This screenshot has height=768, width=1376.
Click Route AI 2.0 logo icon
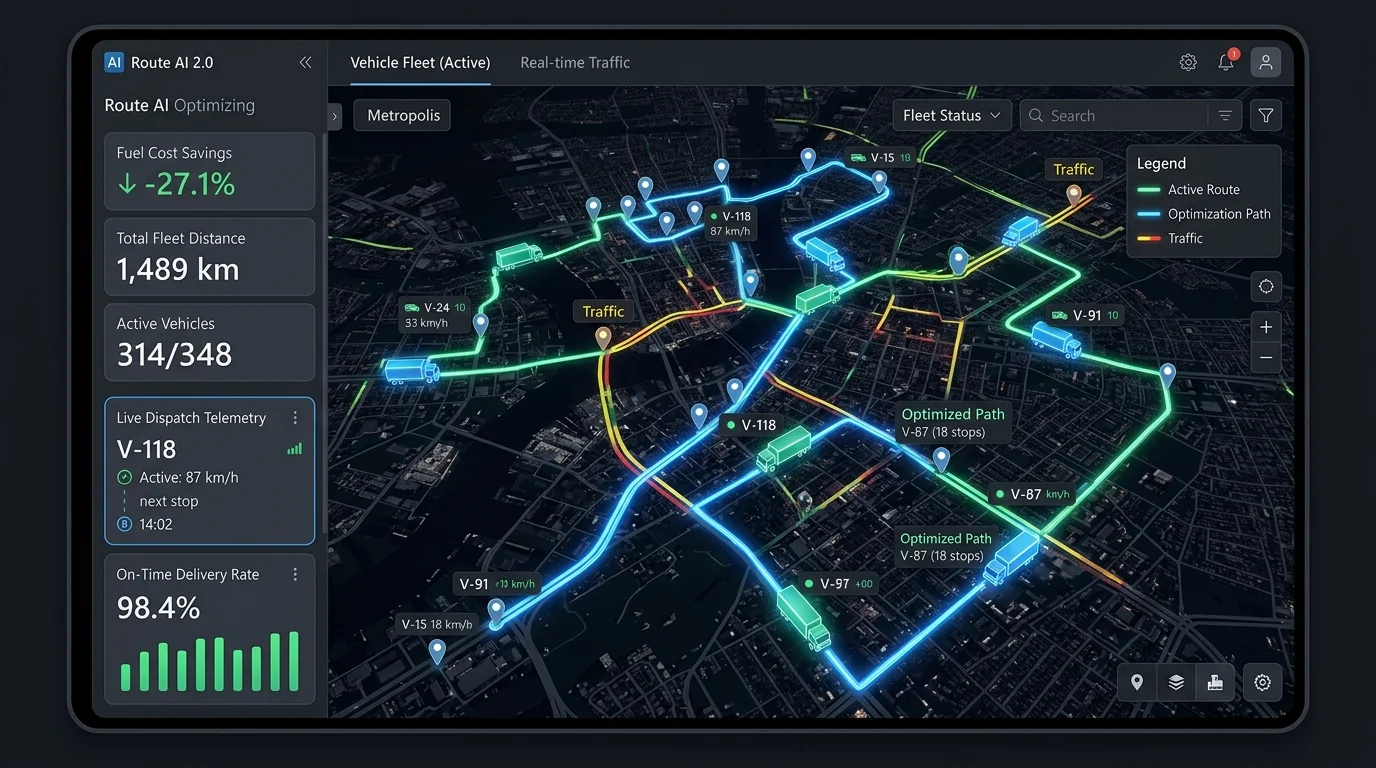point(114,62)
